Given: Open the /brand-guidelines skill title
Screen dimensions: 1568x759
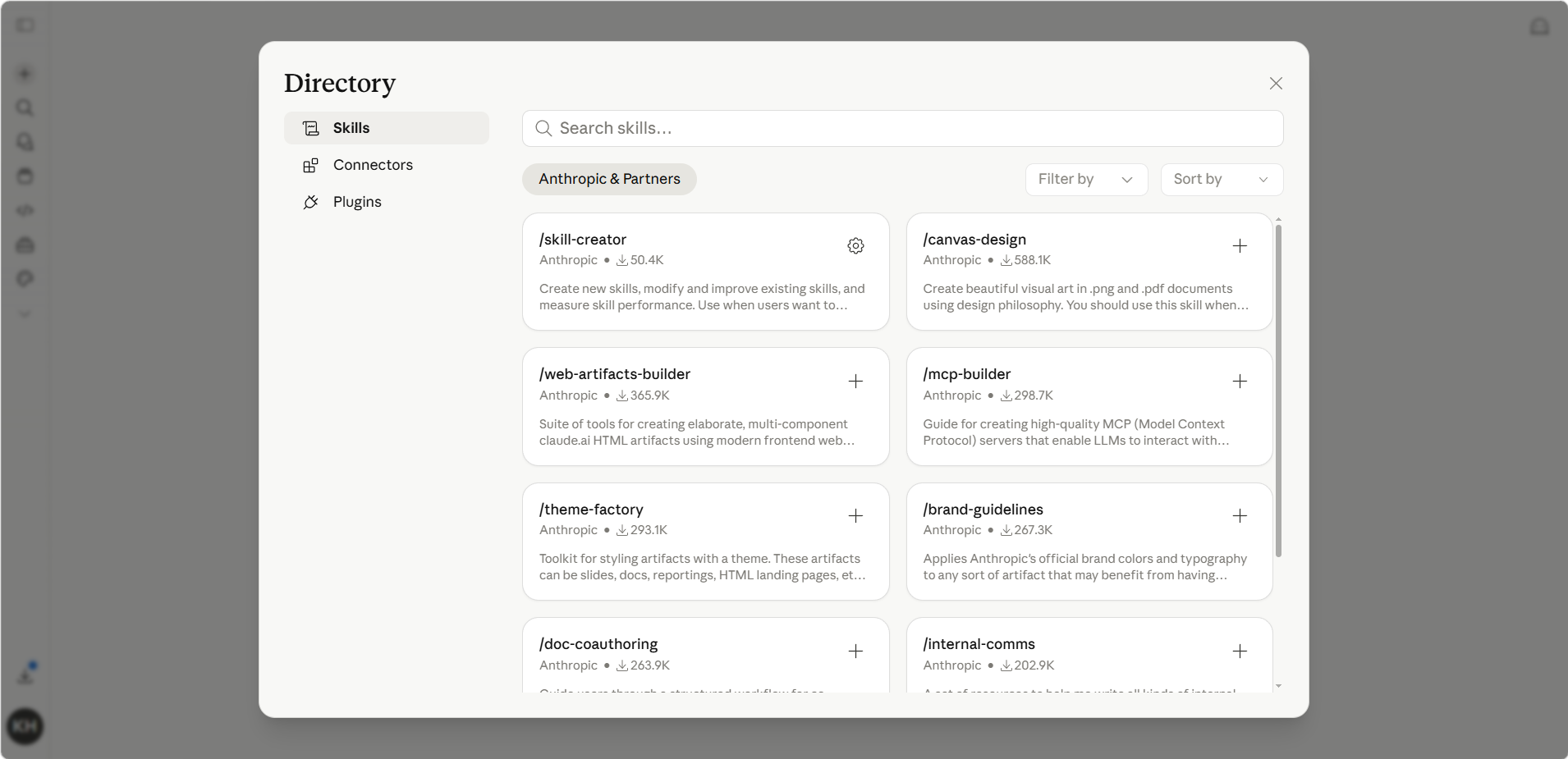Looking at the screenshot, I should 983,510.
